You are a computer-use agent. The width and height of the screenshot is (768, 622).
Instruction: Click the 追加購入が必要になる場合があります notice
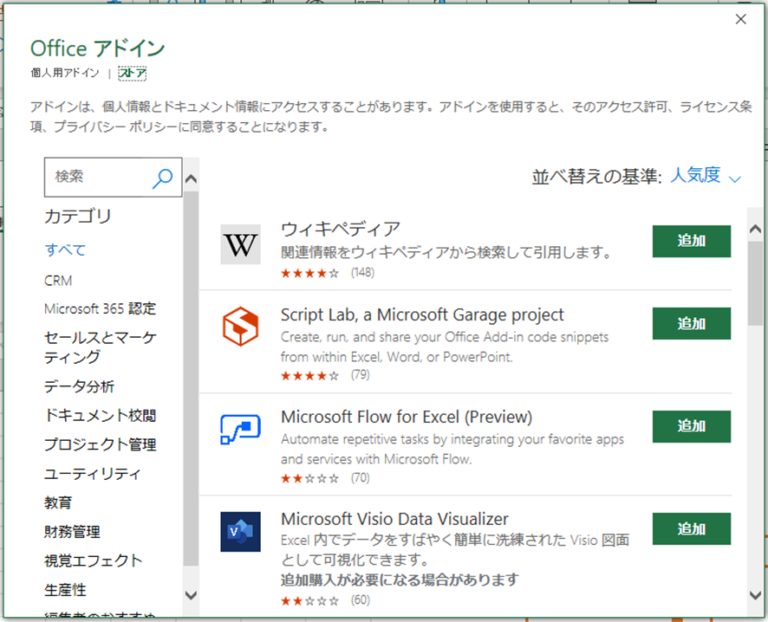pos(400,580)
